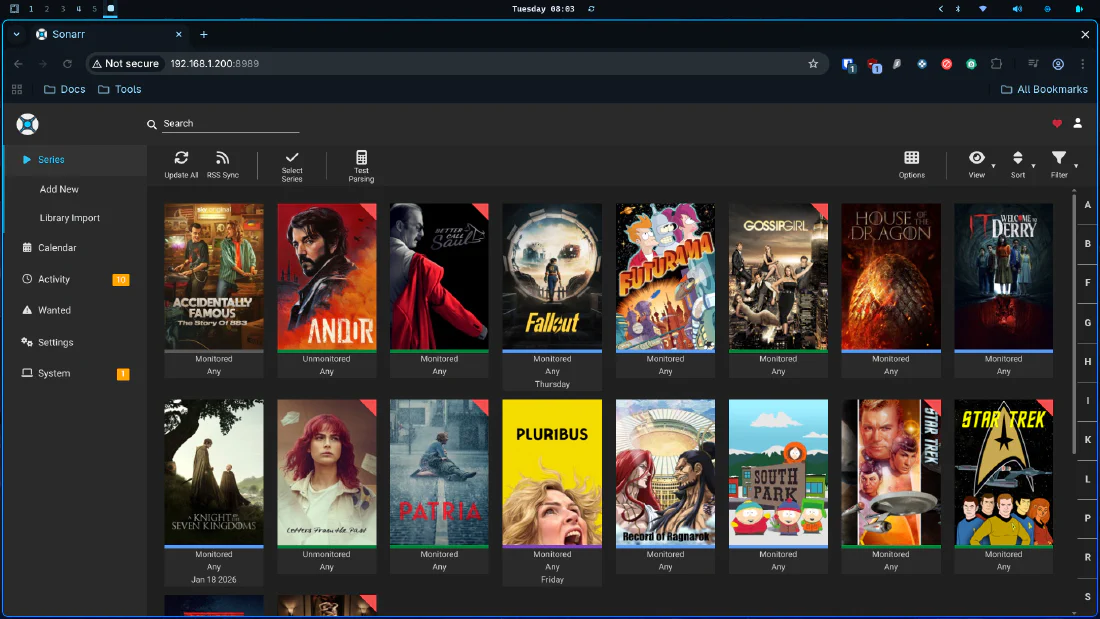Jump to letter G in index

[1087, 323]
